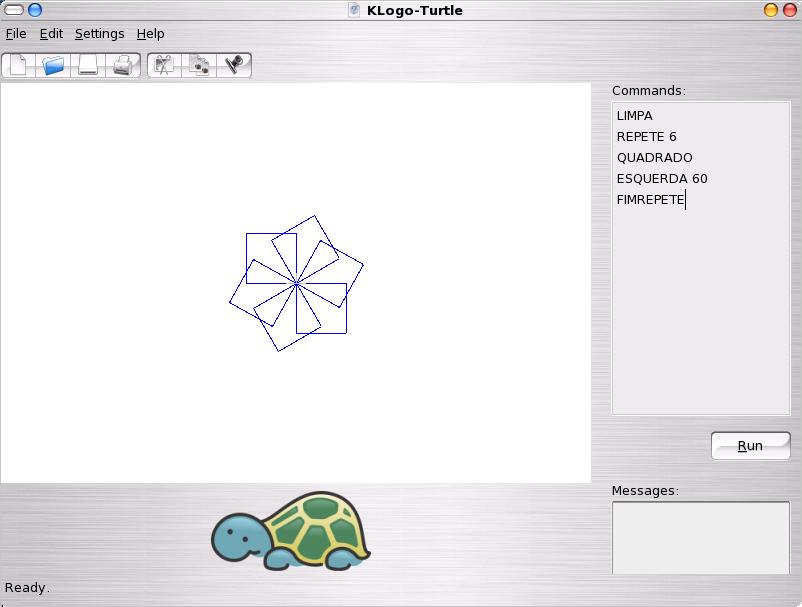Click the turtle mascot image
Viewport: 802px width, 607px height.
coord(291,532)
